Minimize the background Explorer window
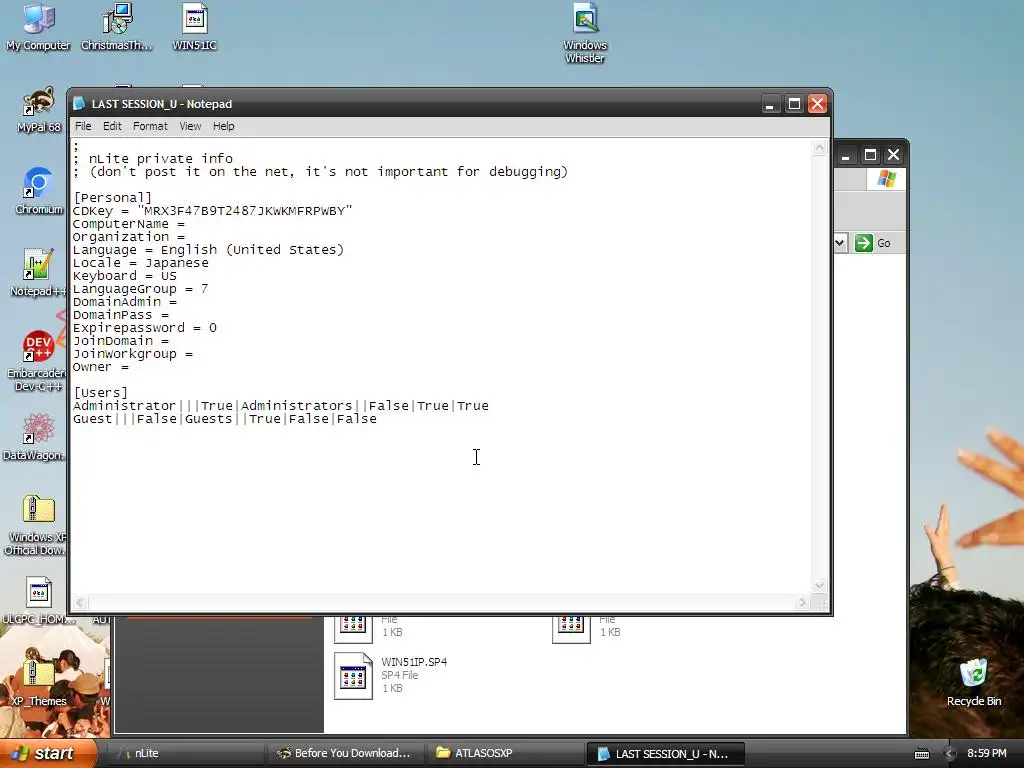Screen dimensions: 1024x768 pos(846,155)
